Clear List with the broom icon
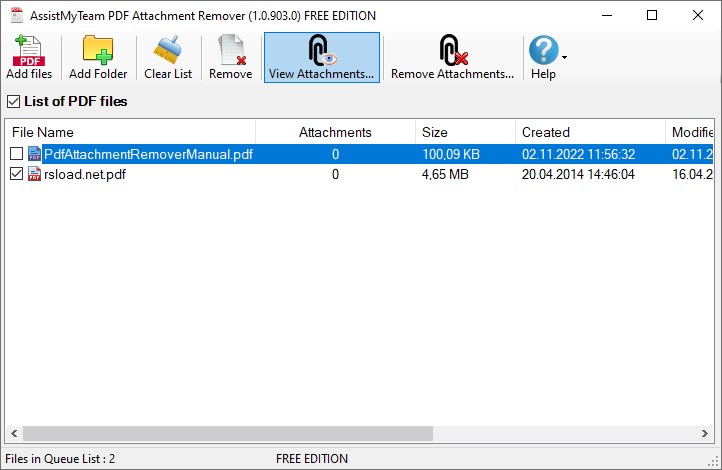Screen dimensions: 722x470 (168, 58)
